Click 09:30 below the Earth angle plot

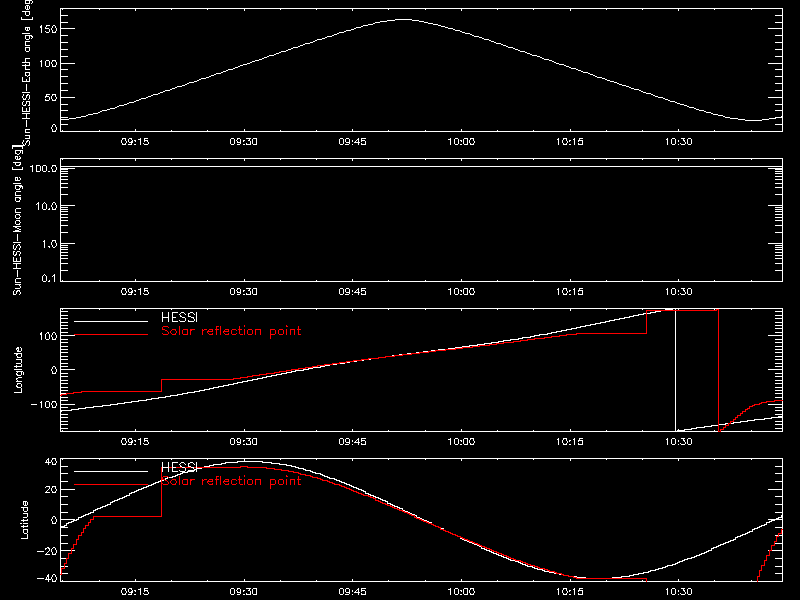(243, 142)
